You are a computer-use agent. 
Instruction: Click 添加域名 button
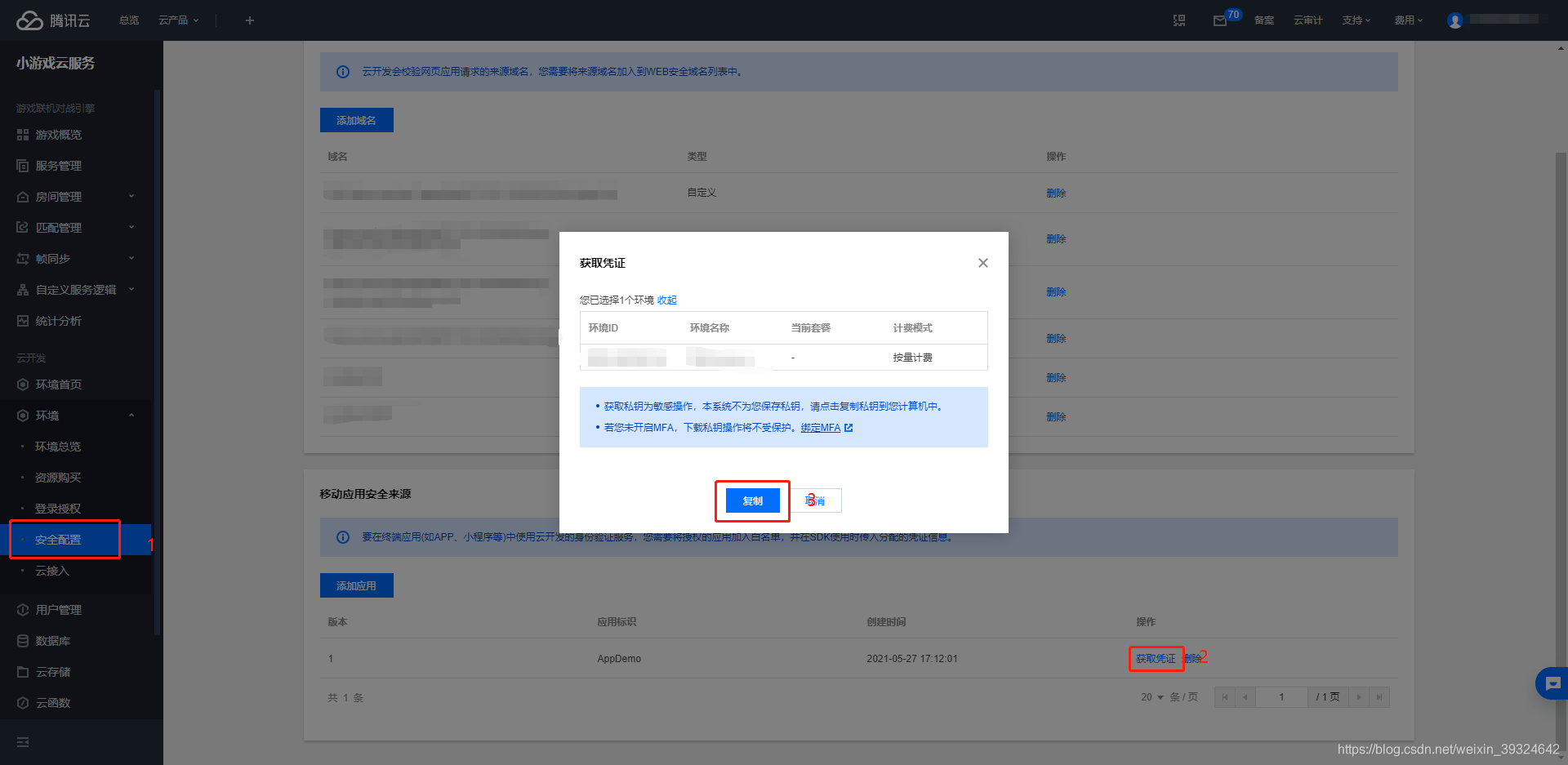[x=357, y=120]
